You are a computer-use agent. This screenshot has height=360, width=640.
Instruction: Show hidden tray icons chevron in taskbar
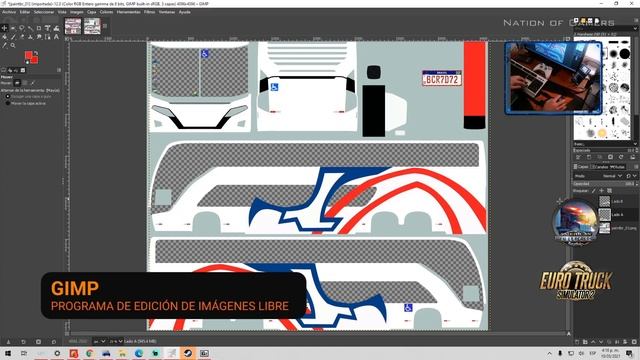[x=549, y=353]
